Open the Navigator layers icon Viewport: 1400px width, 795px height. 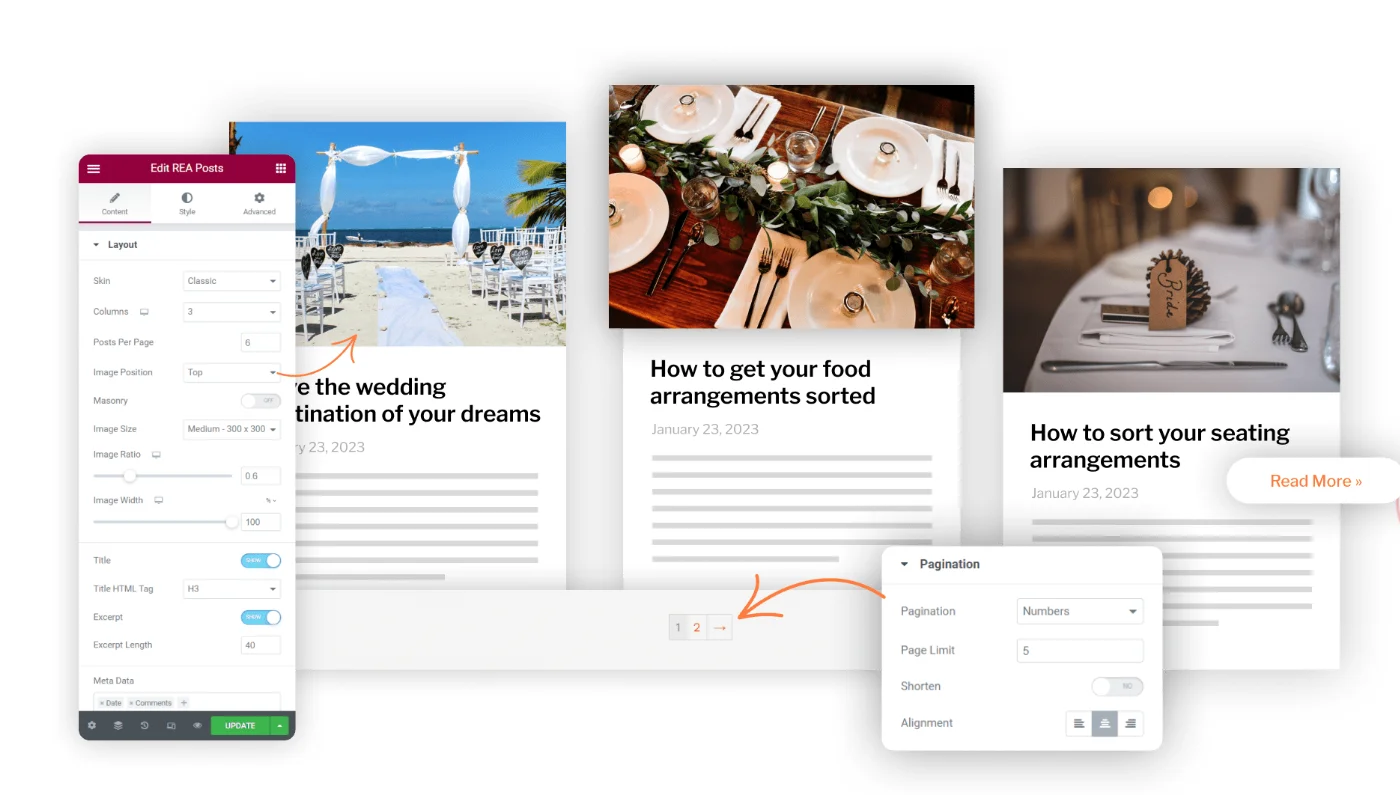(118, 726)
